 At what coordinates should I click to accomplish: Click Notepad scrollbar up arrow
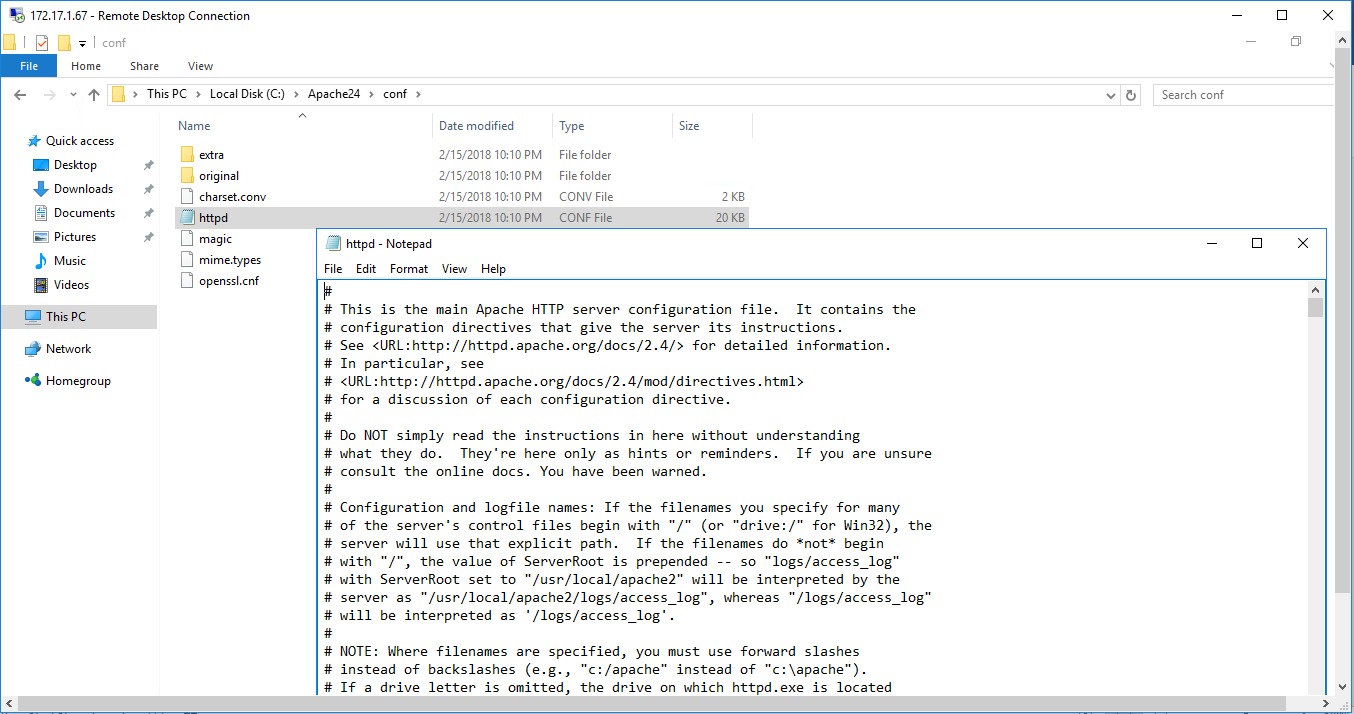click(1315, 289)
